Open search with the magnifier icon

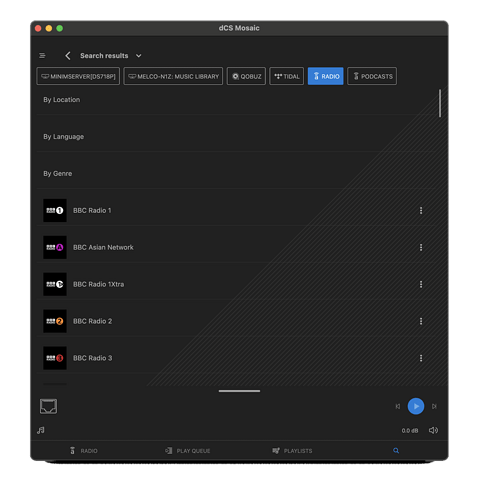click(x=396, y=451)
